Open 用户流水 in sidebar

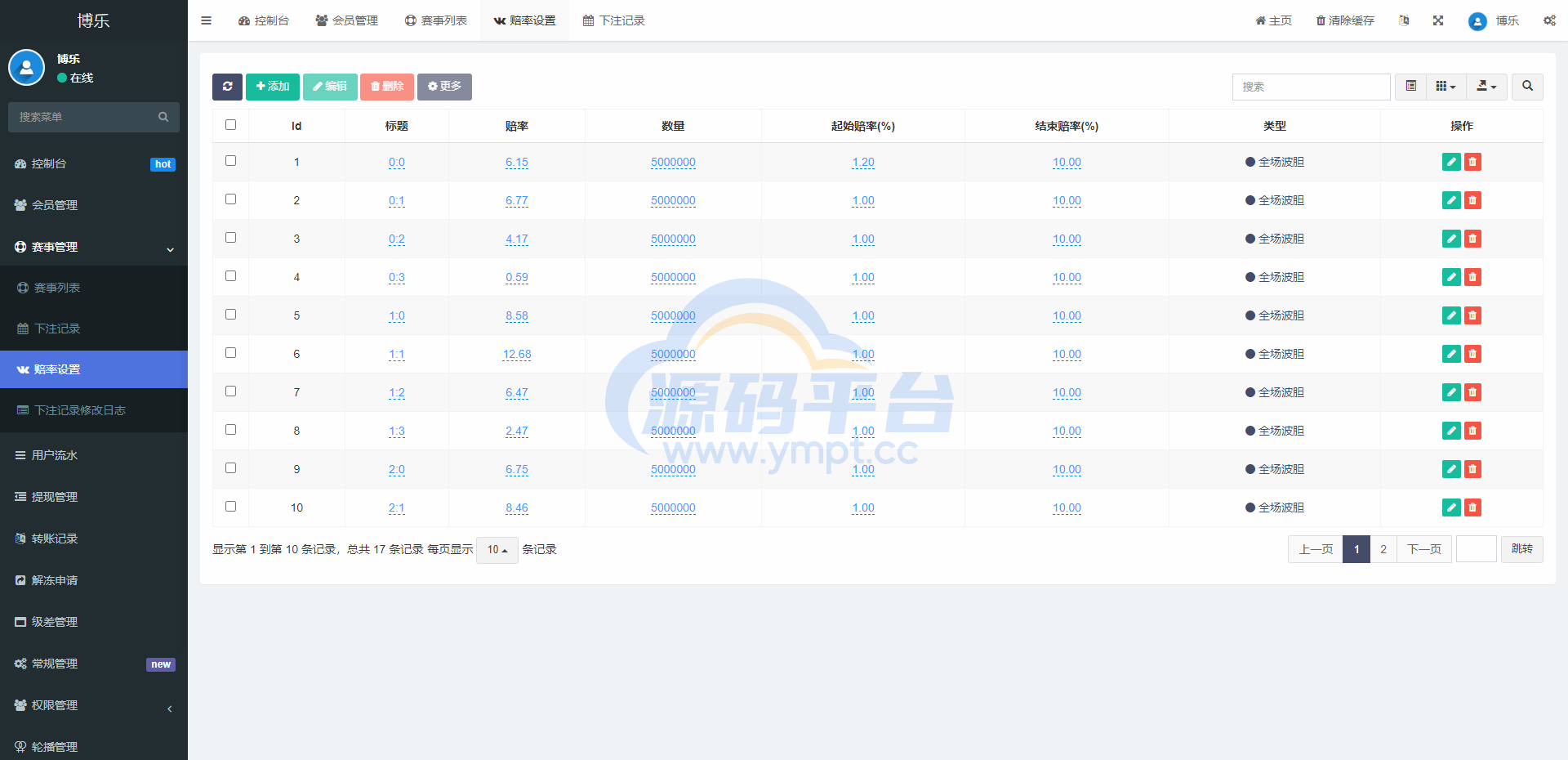94,455
